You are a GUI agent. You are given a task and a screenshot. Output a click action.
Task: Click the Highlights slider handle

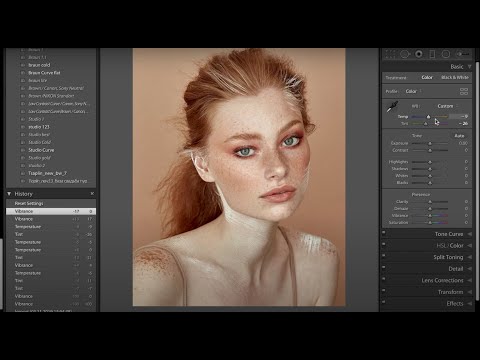[430, 162]
